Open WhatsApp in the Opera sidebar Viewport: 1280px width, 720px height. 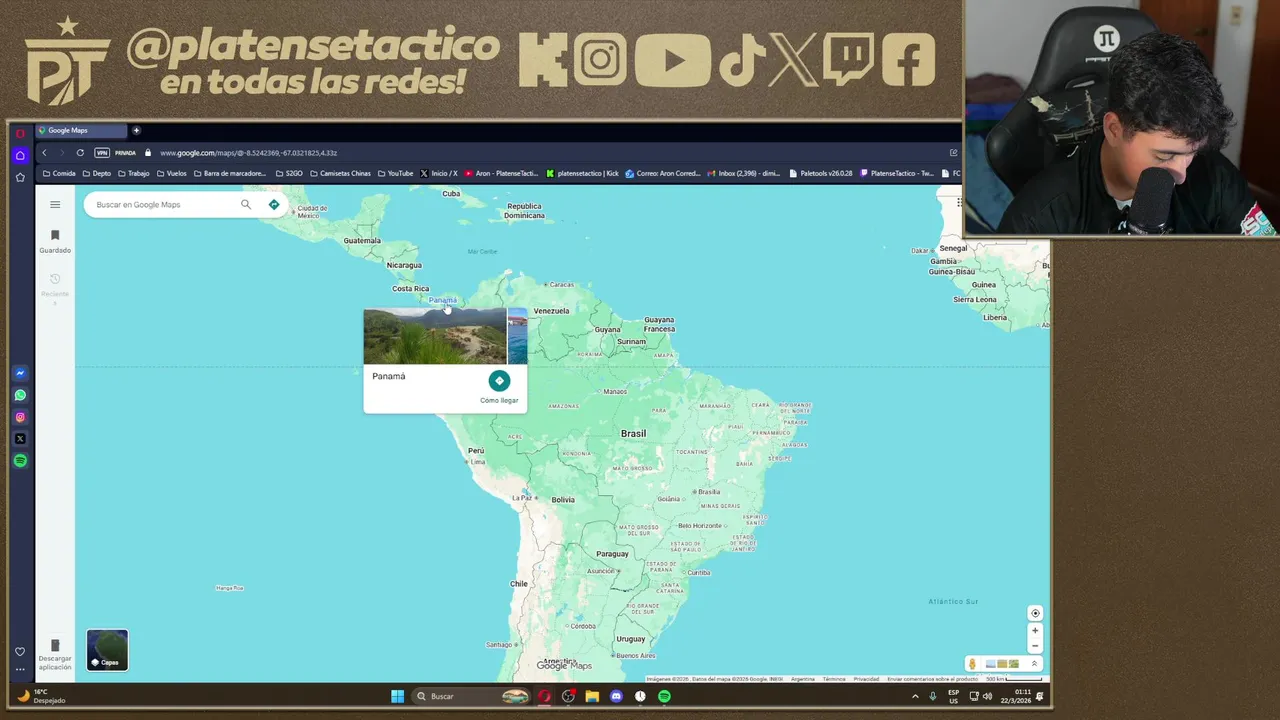[x=20, y=395]
